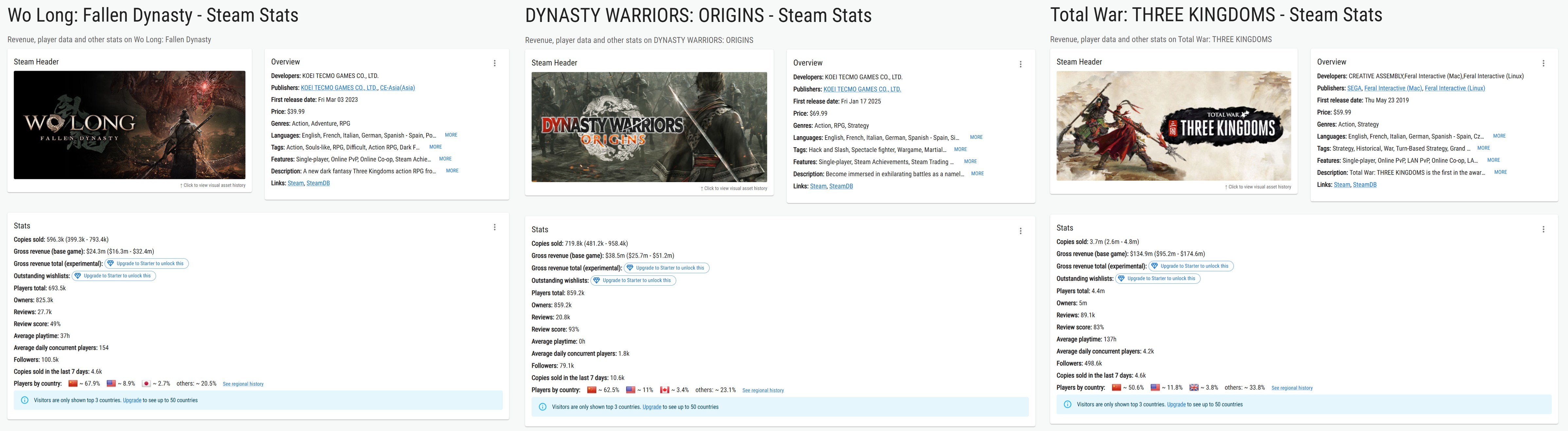Click the Dynasty Warriors Origins header image
The height and width of the screenshot is (431, 1568).
pyautogui.click(x=649, y=127)
